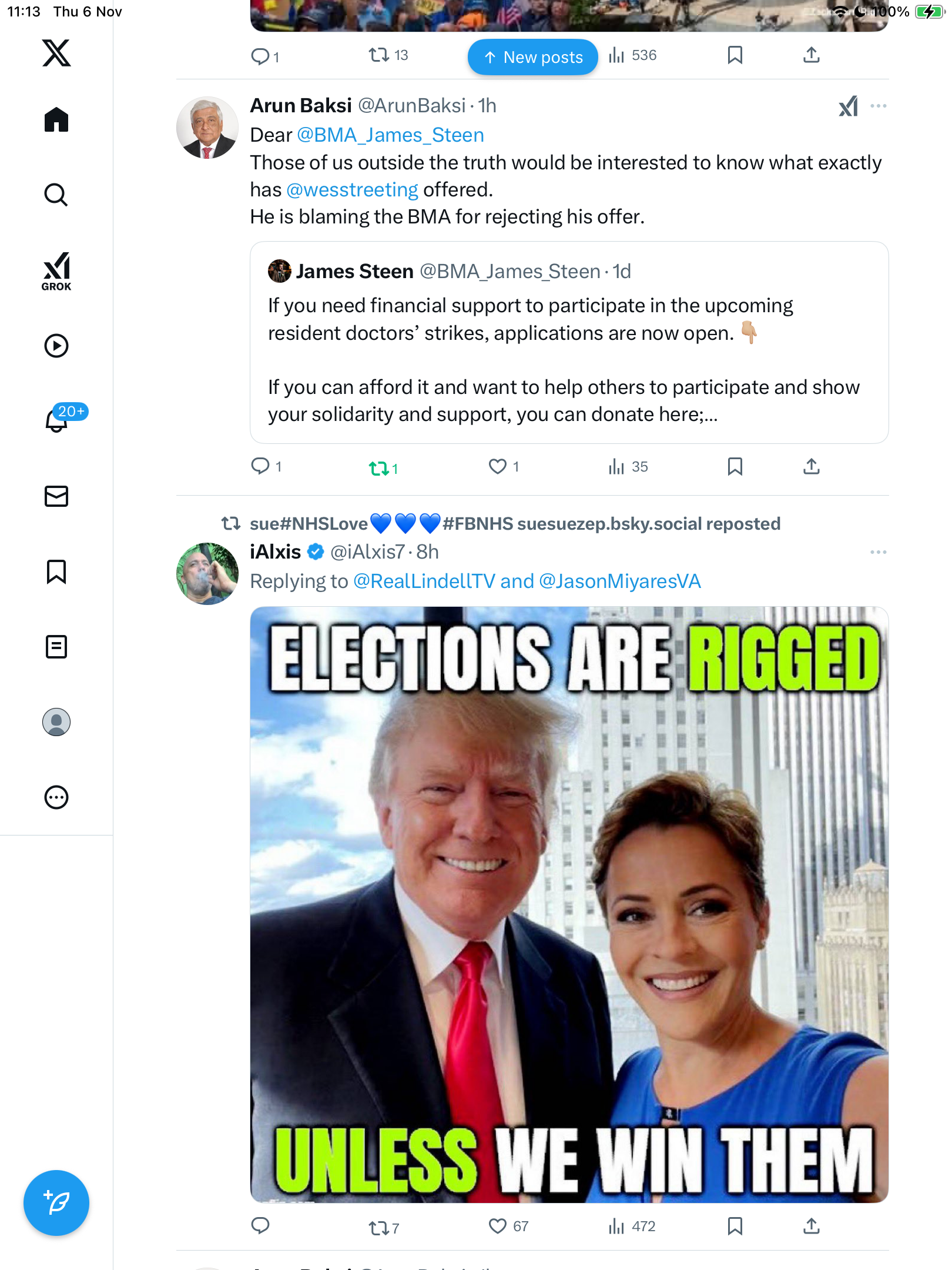The image size is (952, 1270).
Task: Expand the sidebar More menu
Action: pyautogui.click(x=56, y=797)
